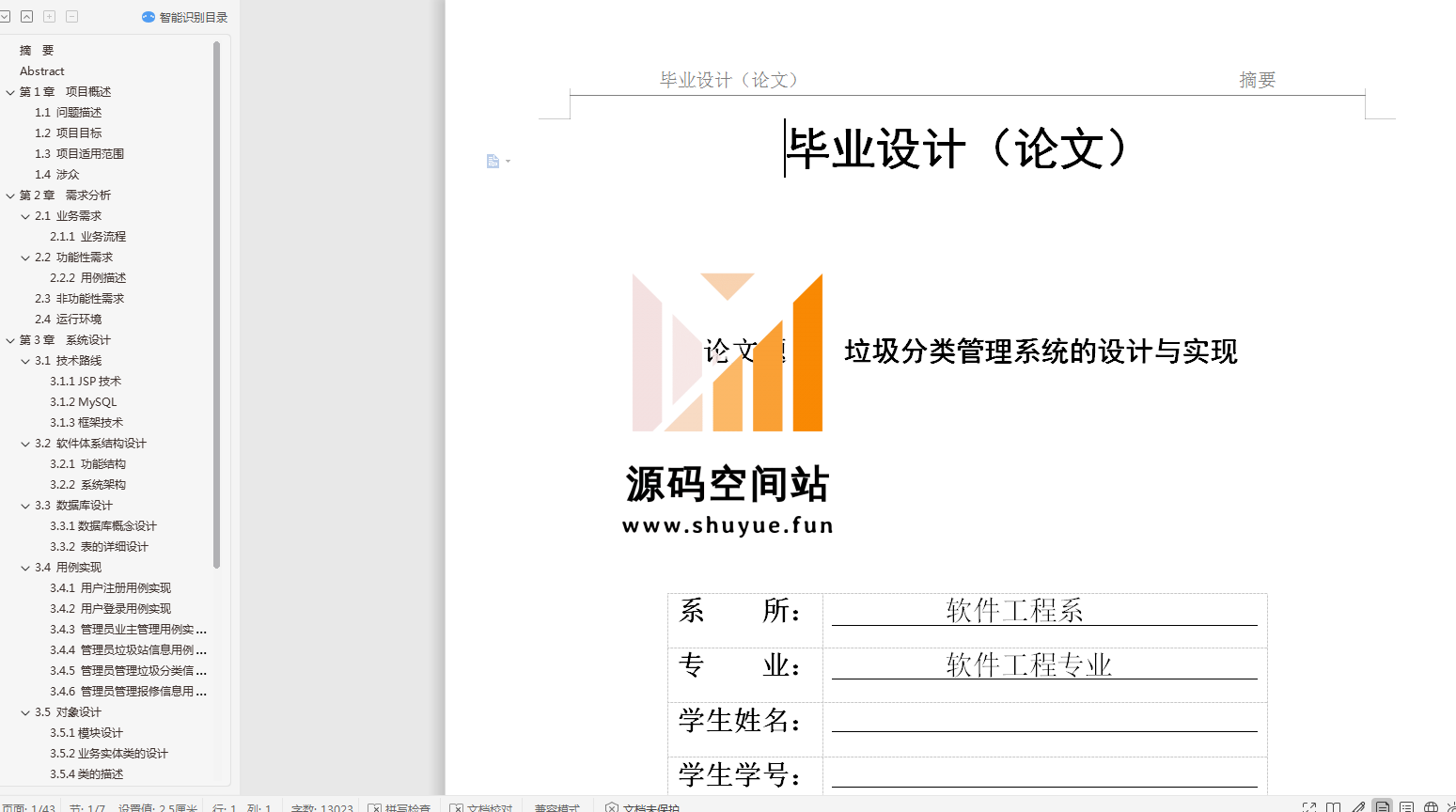Collapse 3.4 用例实现 chevron

(25, 568)
